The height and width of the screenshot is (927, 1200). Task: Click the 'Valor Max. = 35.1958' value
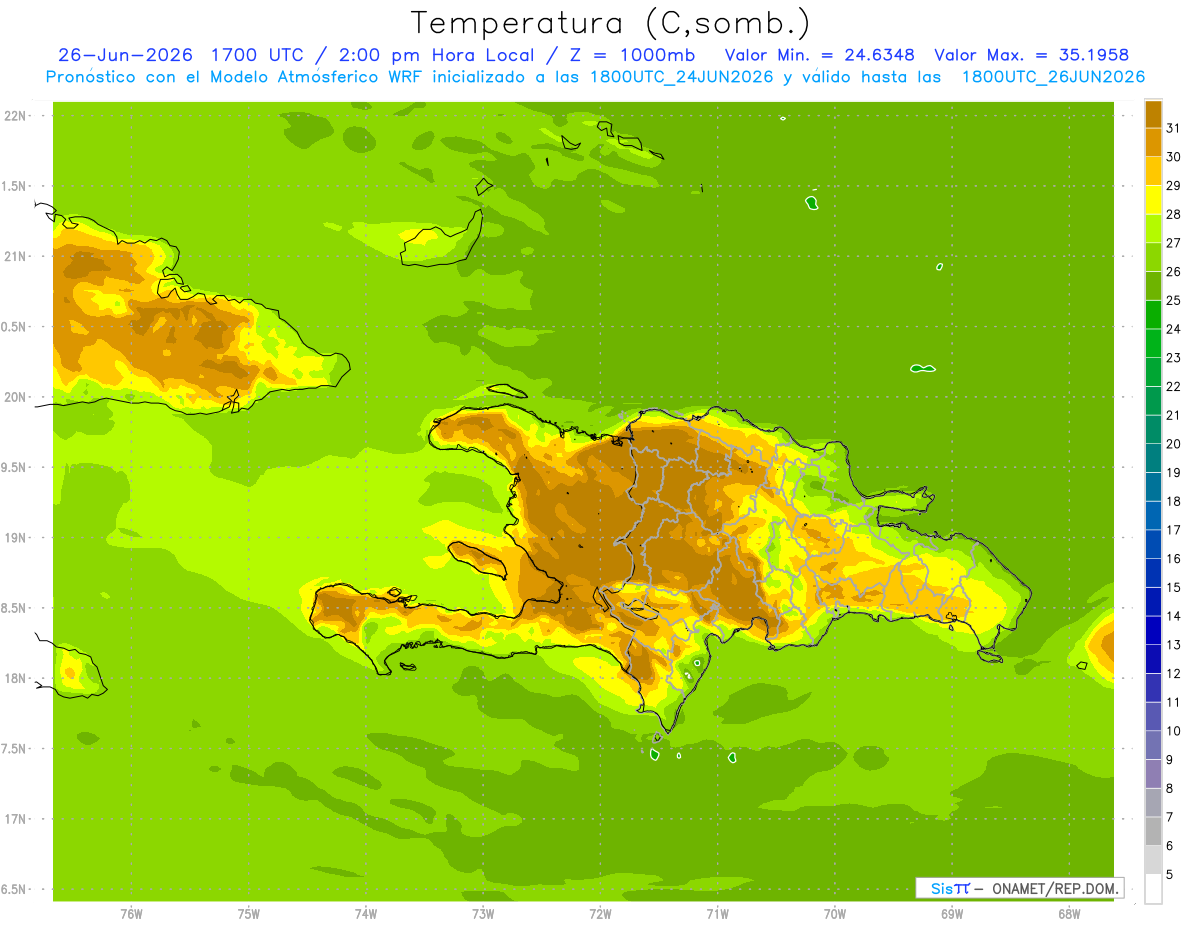click(x=1032, y=55)
